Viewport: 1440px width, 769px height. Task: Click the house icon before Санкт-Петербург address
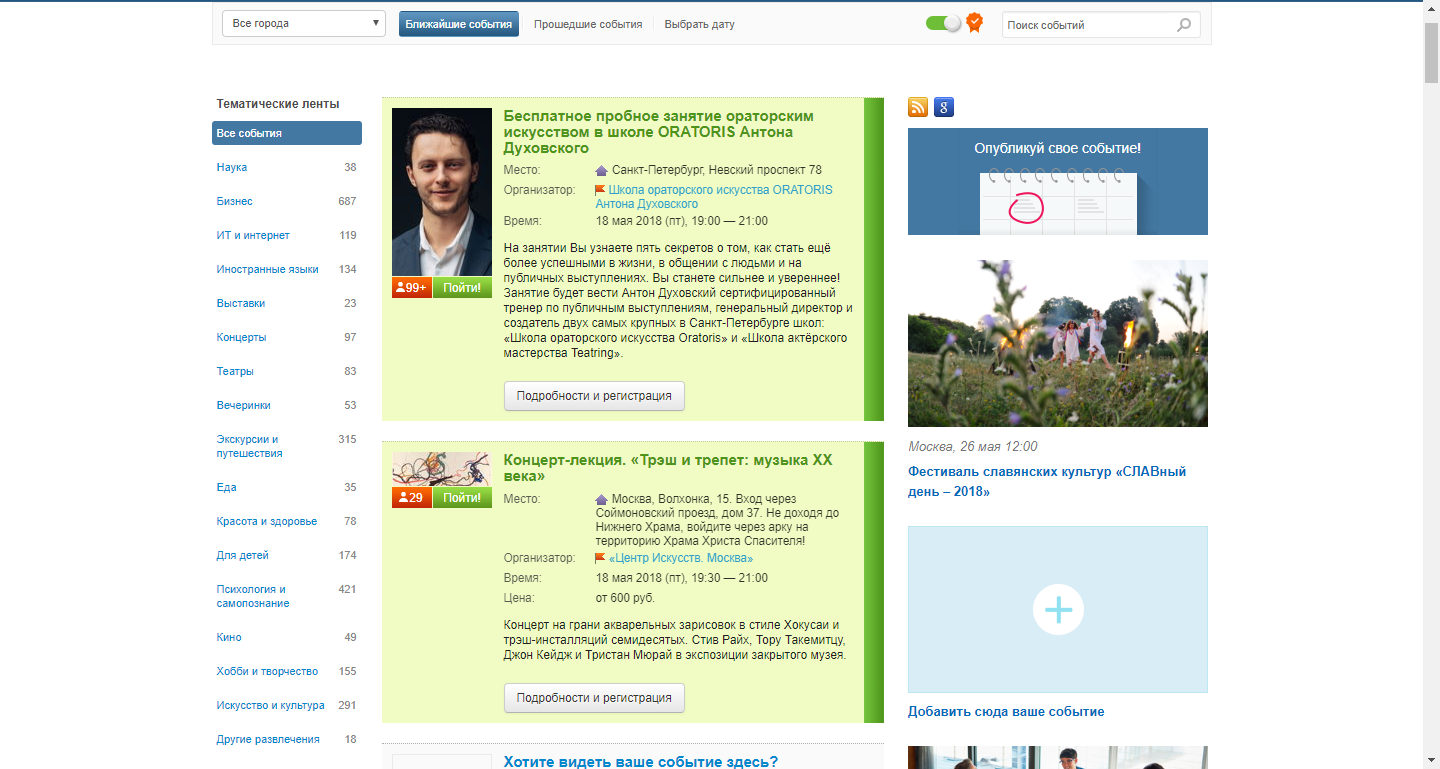tap(601, 171)
